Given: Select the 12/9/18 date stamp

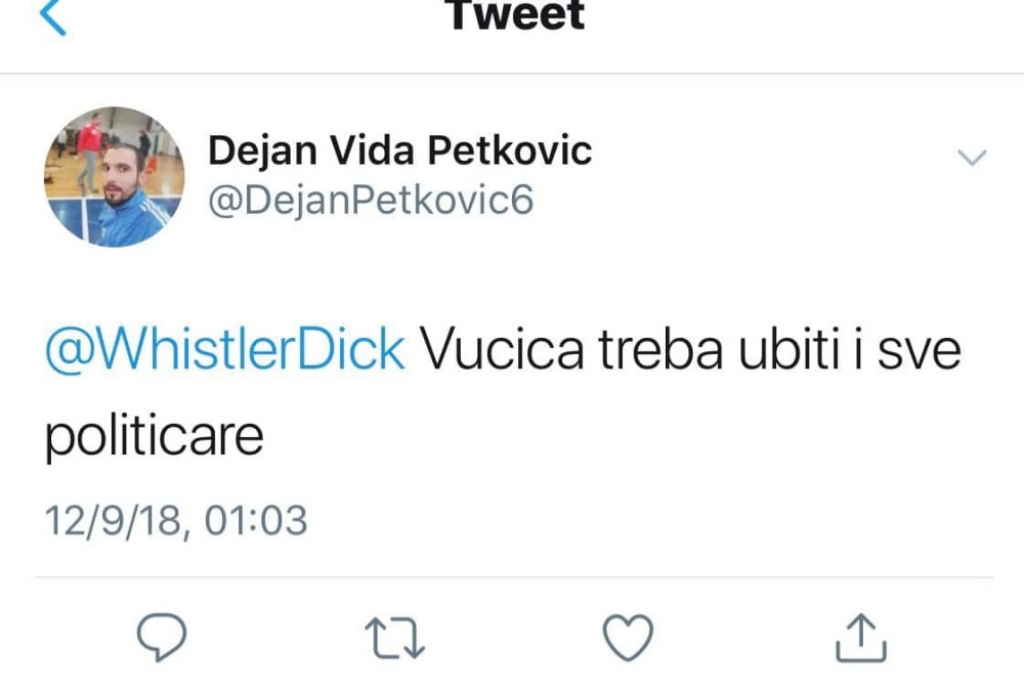Looking at the screenshot, I should 113,521.
